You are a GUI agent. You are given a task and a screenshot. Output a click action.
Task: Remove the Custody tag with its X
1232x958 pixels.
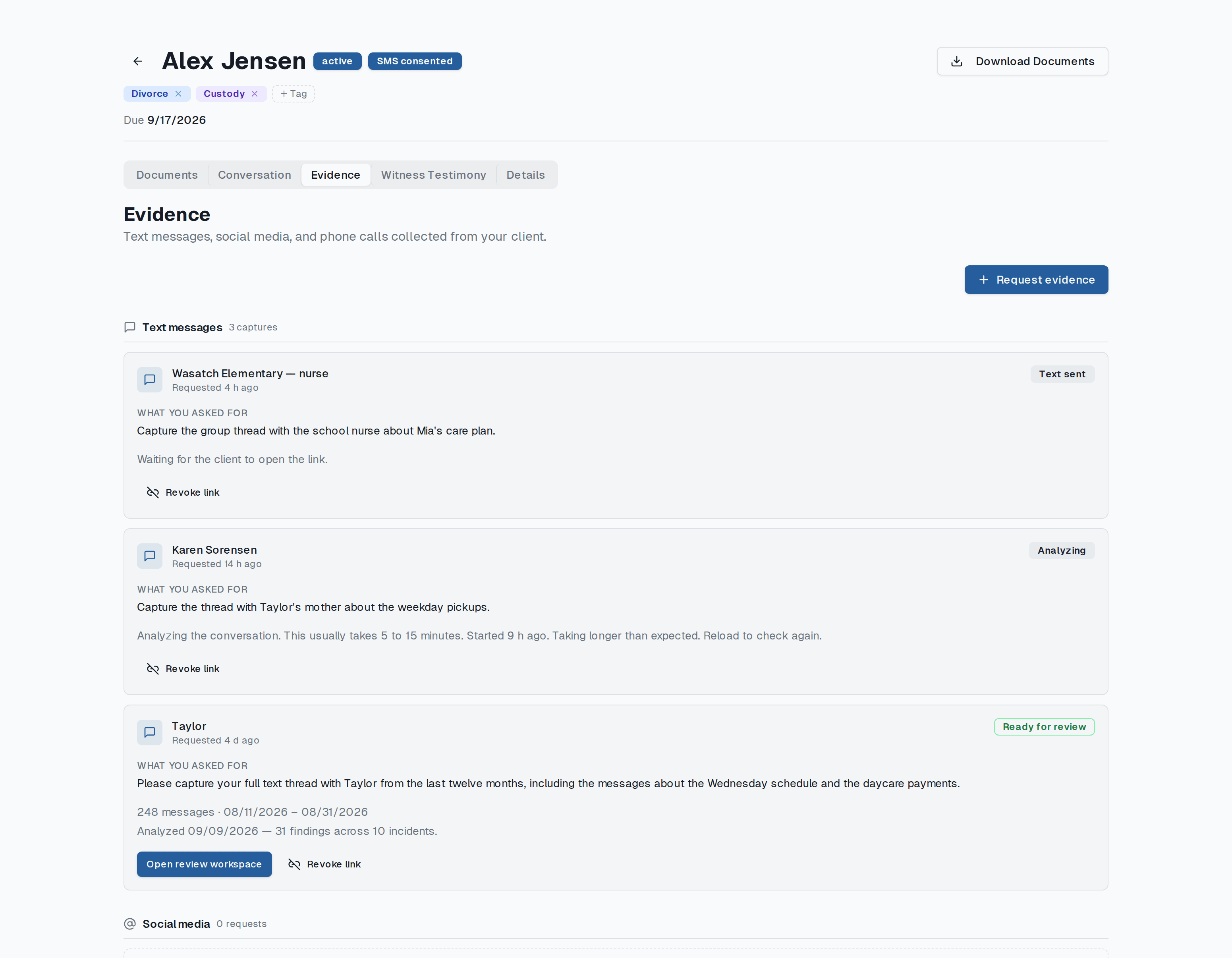(255, 94)
